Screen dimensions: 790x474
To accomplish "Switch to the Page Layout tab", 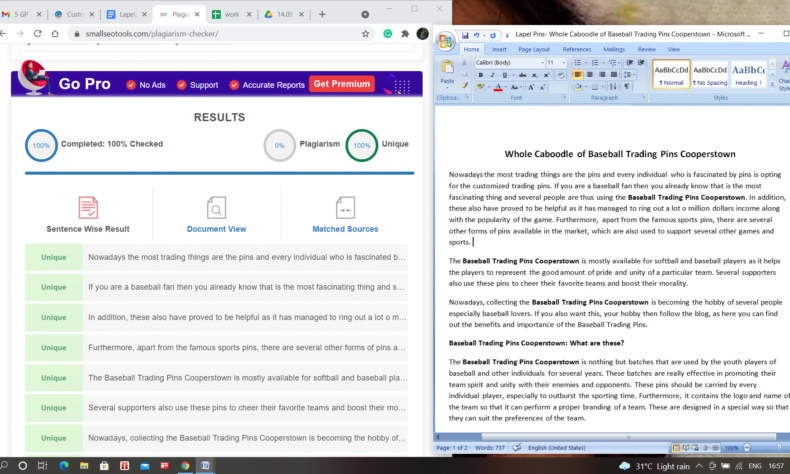I will [534, 49].
